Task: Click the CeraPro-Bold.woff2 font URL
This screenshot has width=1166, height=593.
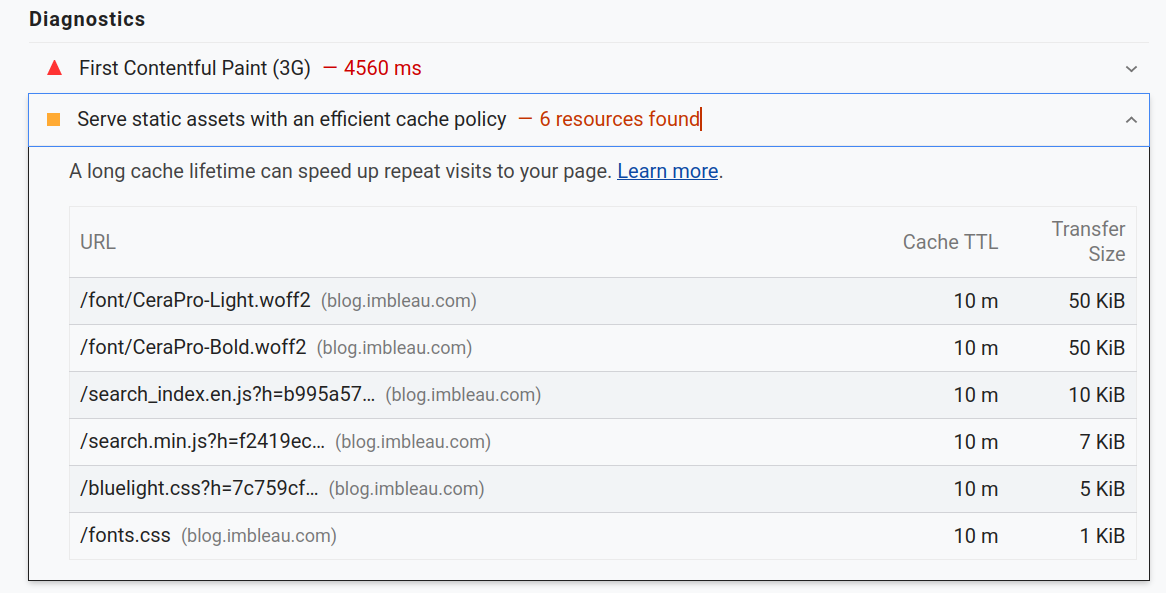Action: pos(193,348)
